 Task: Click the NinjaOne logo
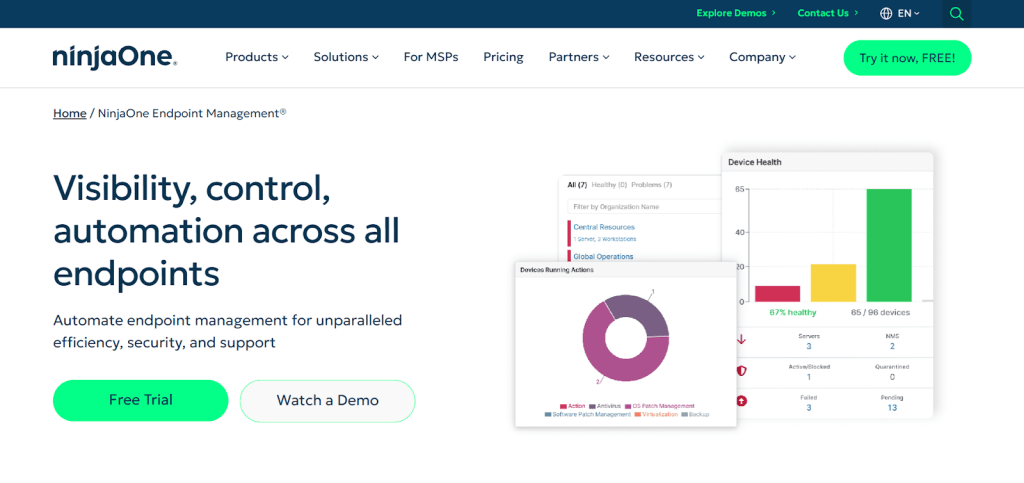pyautogui.click(x=115, y=57)
